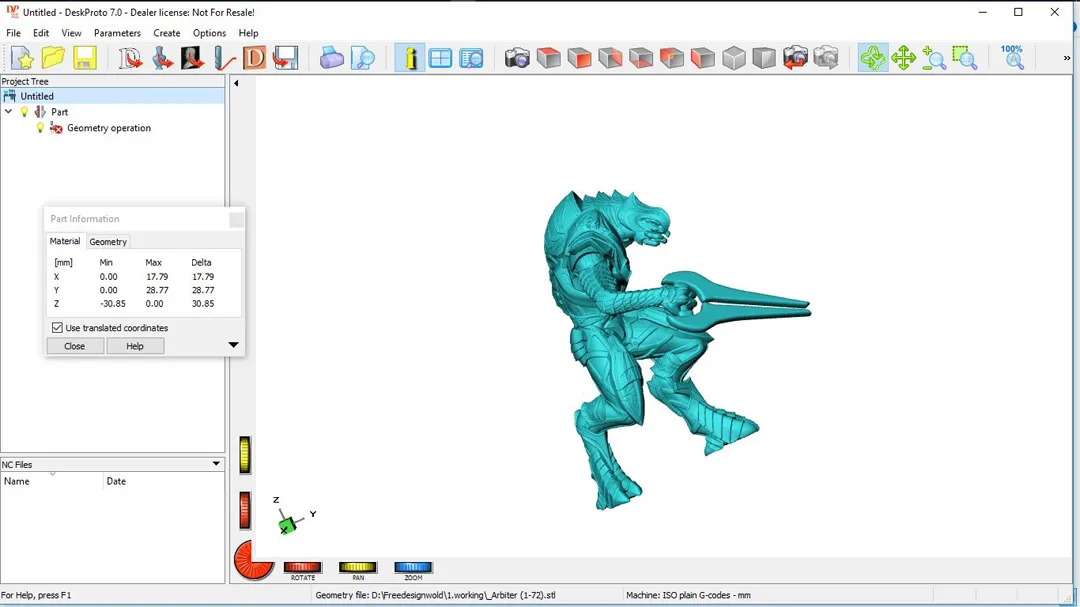Open the File menu
Viewport: 1080px width, 607px height.
(x=13, y=33)
